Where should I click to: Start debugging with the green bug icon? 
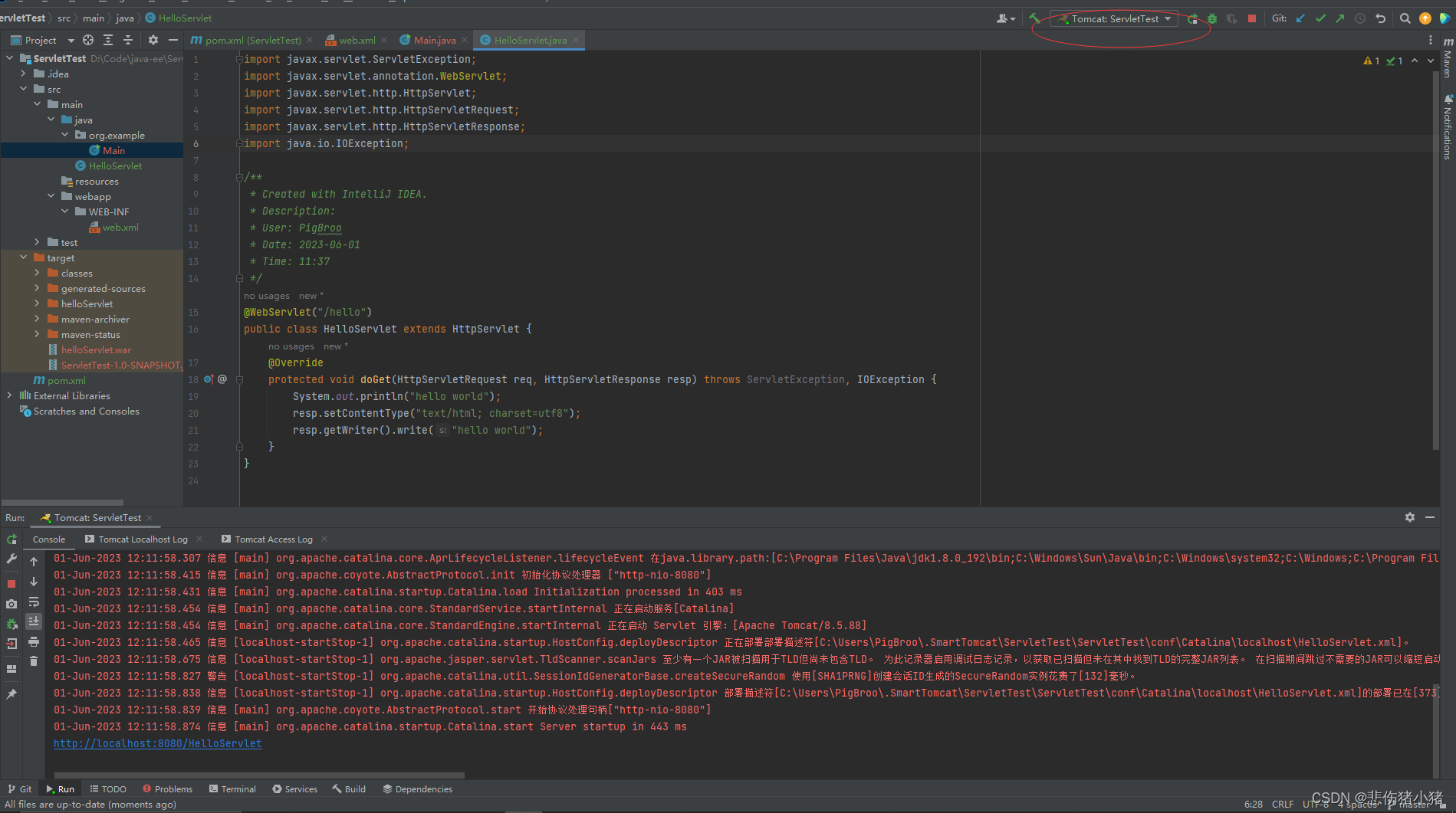click(x=1212, y=18)
